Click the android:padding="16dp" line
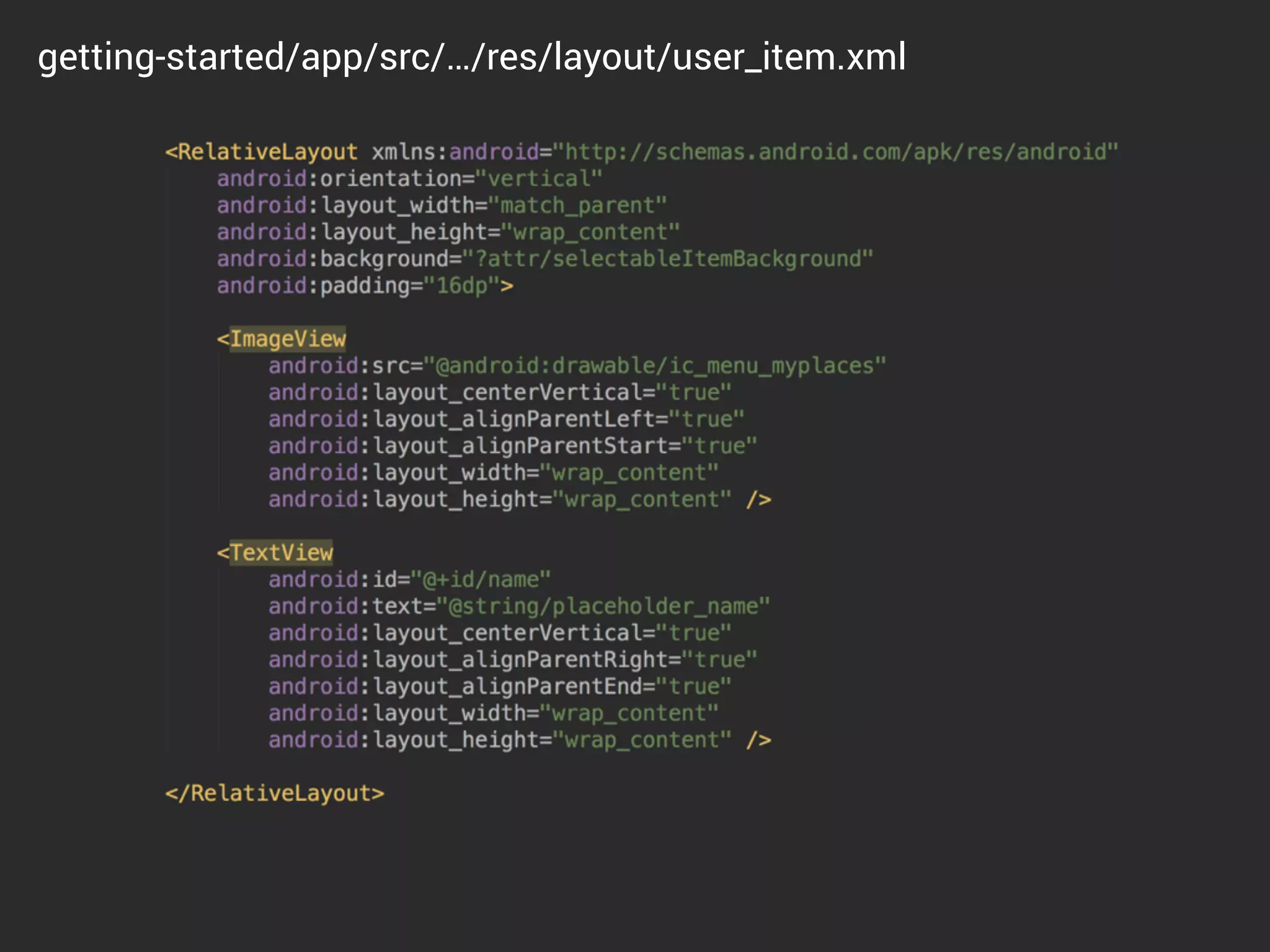The height and width of the screenshot is (952, 1270). coord(365,285)
